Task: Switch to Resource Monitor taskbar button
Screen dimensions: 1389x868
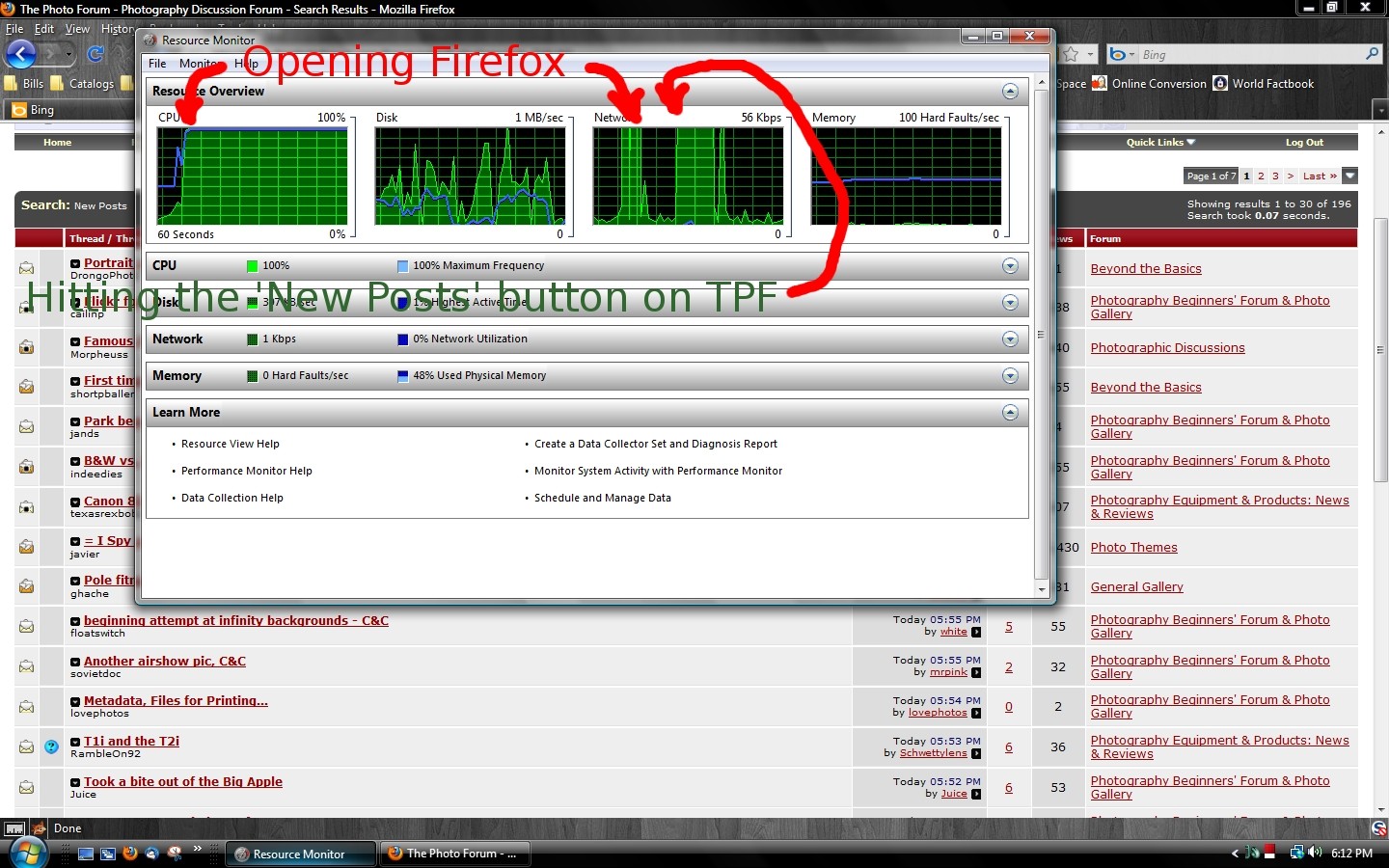Action: [x=301, y=854]
